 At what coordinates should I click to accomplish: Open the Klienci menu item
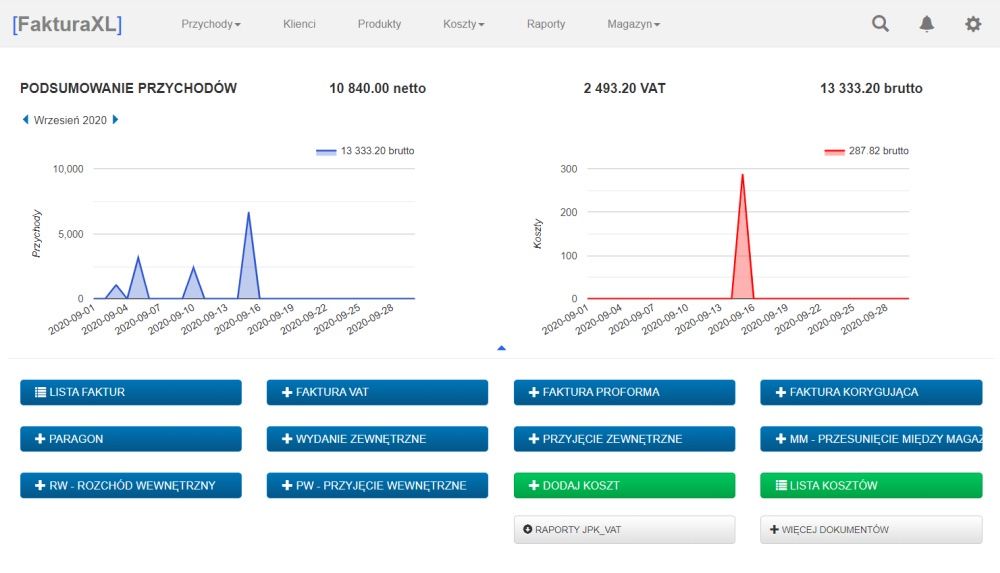(x=299, y=24)
